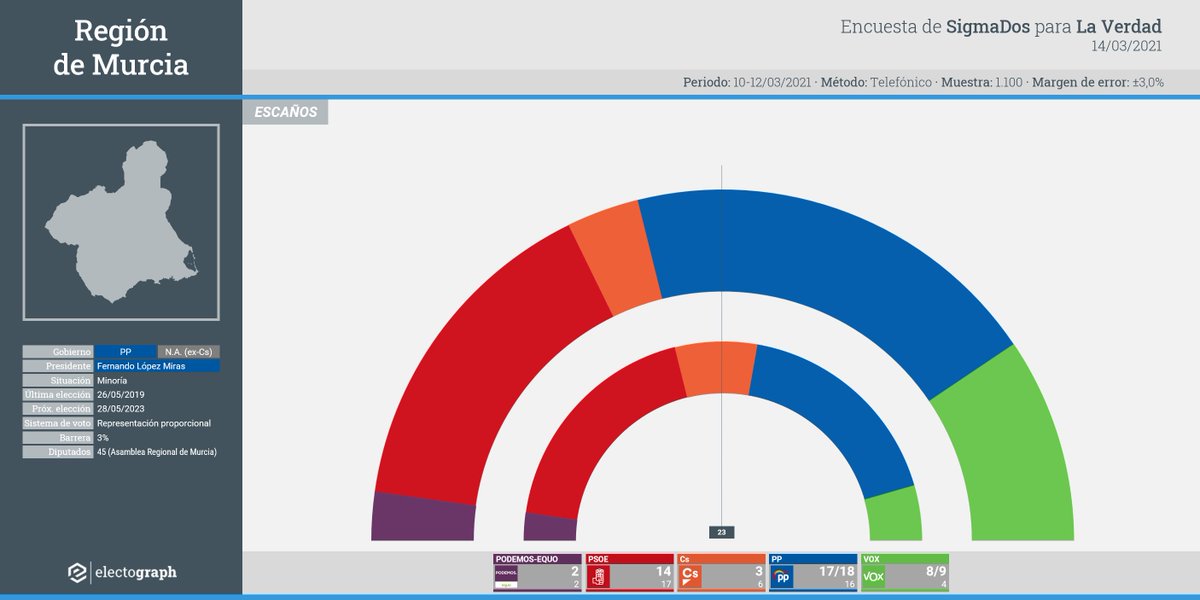Toggle the N.A. (ex-Cs) government indicator
The image size is (1200, 600).
[x=188, y=351]
